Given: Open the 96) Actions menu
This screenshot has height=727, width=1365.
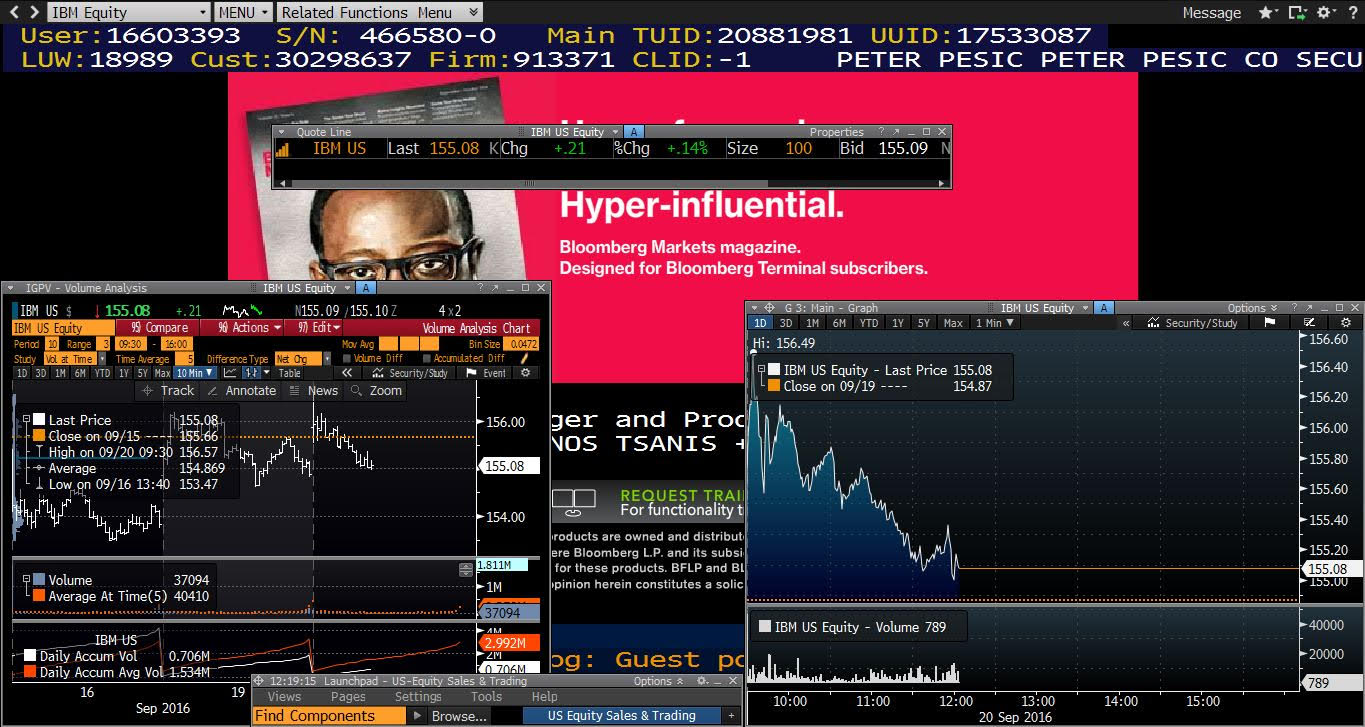Looking at the screenshot, I should (x=242, y=328).
